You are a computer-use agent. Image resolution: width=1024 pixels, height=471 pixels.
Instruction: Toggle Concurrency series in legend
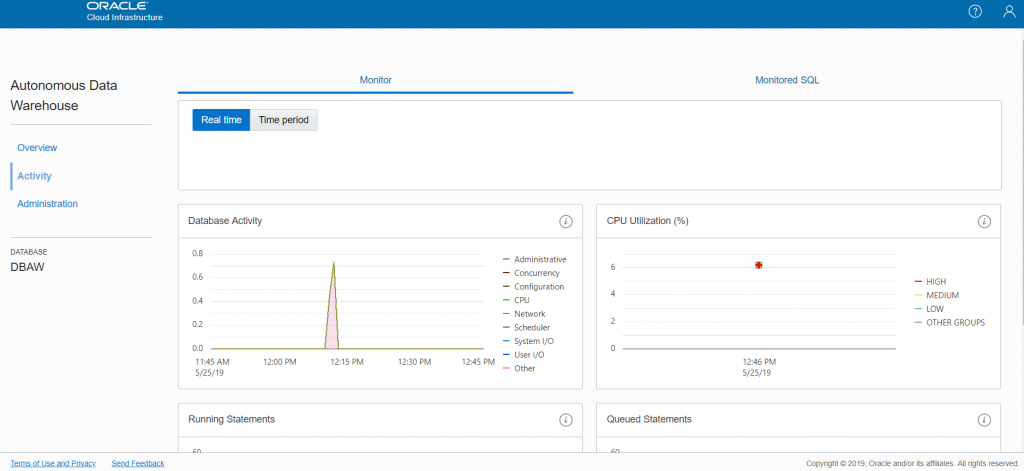coord(531,273)
